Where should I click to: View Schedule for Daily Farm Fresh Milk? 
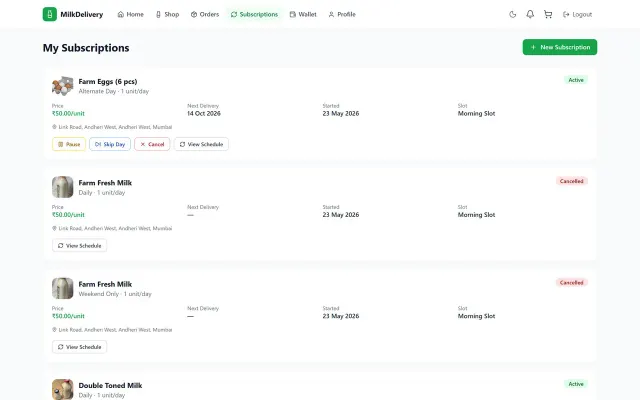[x=80, y=245]
